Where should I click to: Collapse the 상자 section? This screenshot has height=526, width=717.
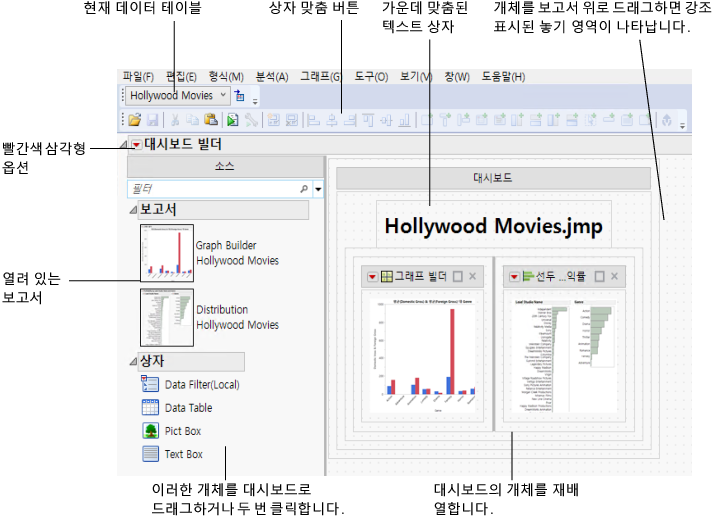(133, 361)
